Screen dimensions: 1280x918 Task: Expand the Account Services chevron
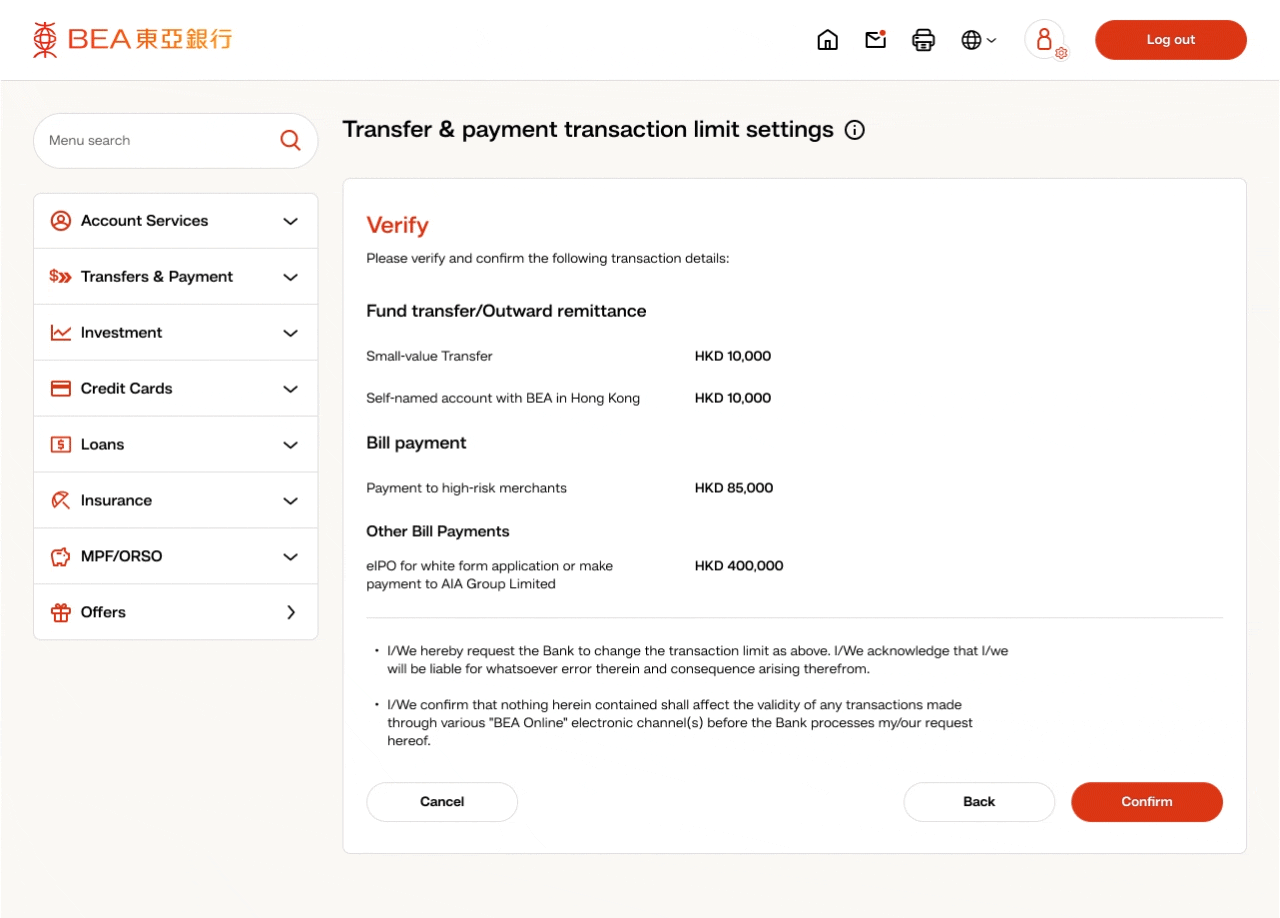tap(290, 221)
